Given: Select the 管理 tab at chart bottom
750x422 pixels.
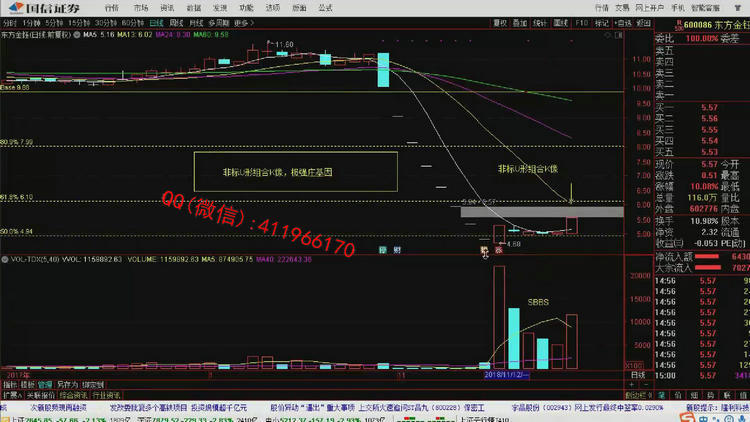Looking at the screenshot, I should click(x=45, y=385).
